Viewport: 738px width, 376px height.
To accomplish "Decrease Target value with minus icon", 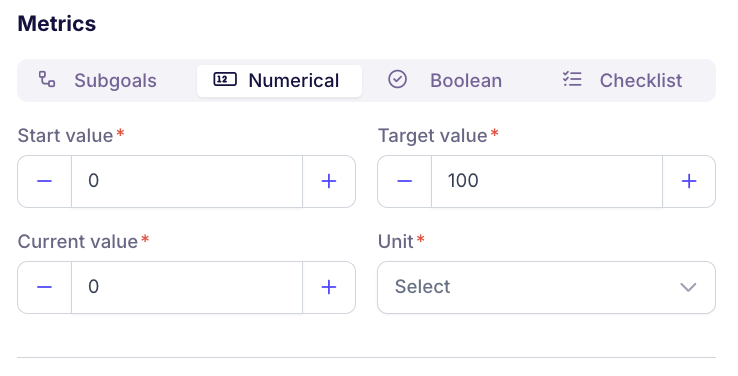I will pyautogui.click(x=405, y=181).
